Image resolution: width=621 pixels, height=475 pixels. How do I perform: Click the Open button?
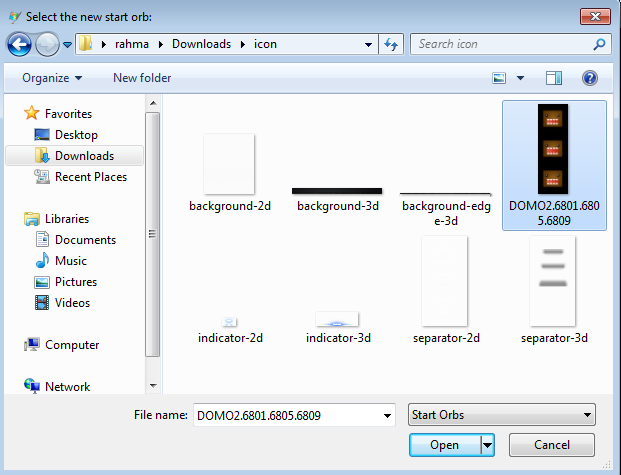tap(445, 445)
